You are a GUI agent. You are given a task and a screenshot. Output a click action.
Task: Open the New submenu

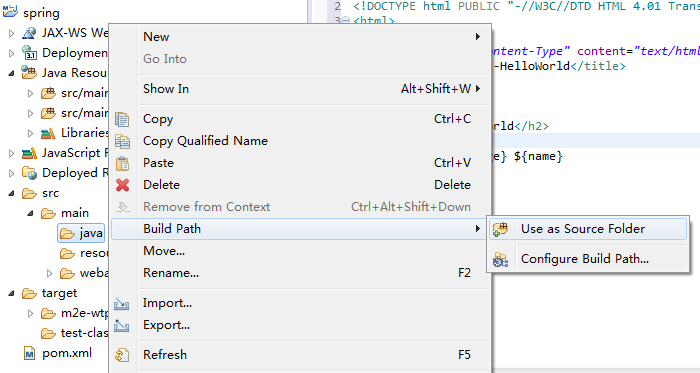click(300, 37)
